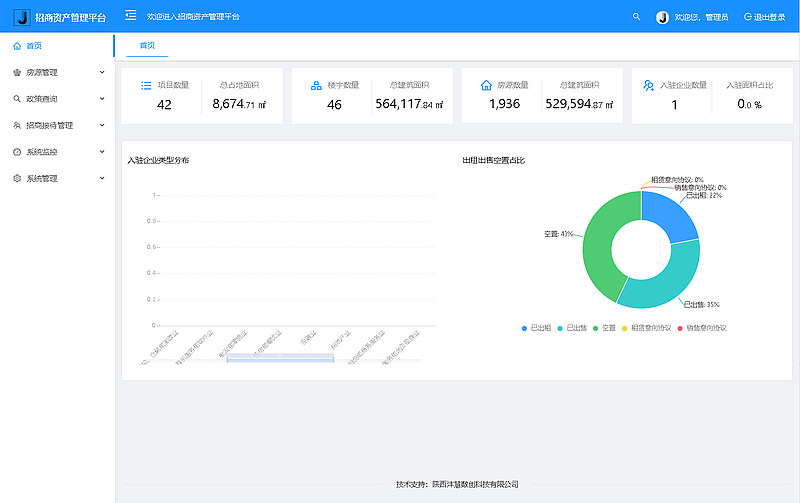Click the platform logo J icon
Image resolution: width=800 pixels, height=503 pixels.
[21, 17]
